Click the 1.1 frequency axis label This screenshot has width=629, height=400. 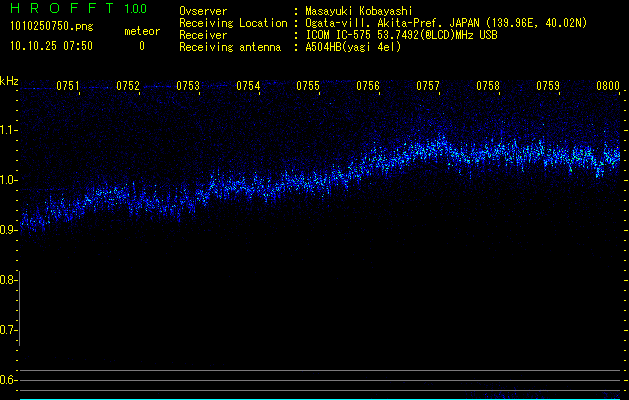9,130
